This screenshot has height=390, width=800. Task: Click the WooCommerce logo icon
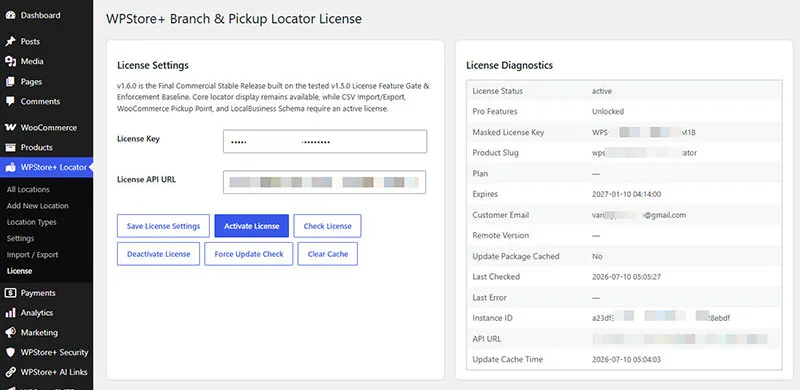point(10,128)
